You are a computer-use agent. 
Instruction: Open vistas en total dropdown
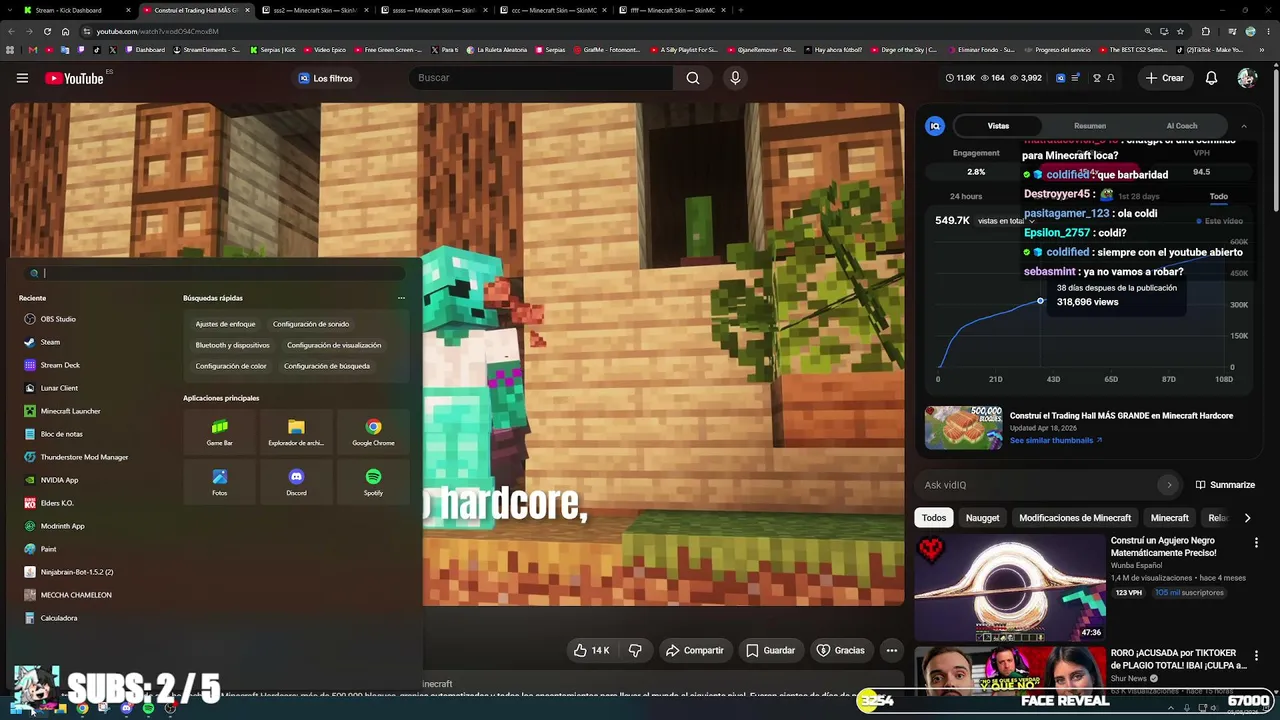tap(1005, 221)
